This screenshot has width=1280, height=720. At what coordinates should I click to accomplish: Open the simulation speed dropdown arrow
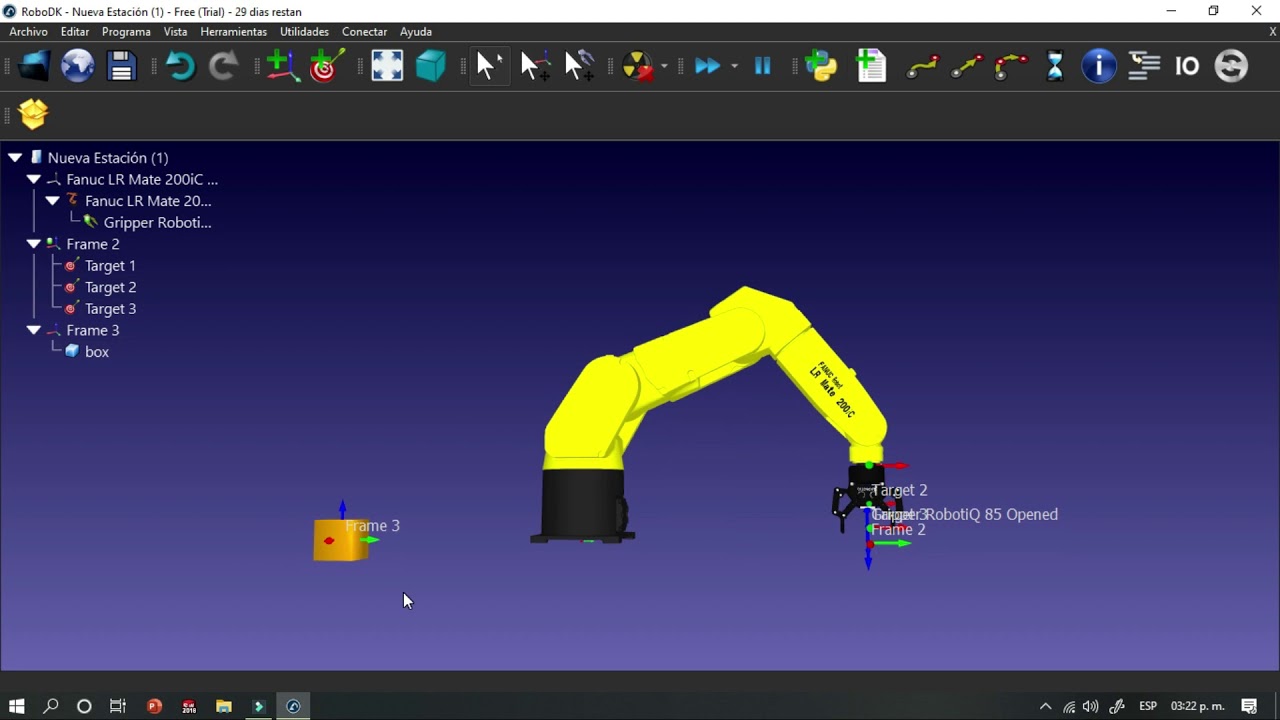coord(734,67)
